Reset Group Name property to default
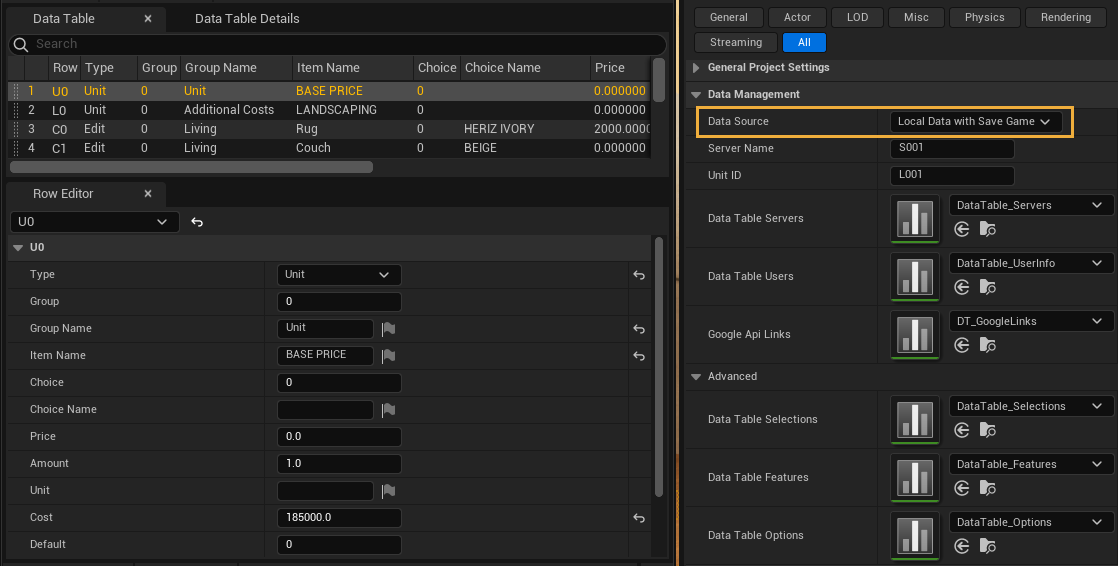Viewport: 1118px width, 566px height. tap(639, 329)
